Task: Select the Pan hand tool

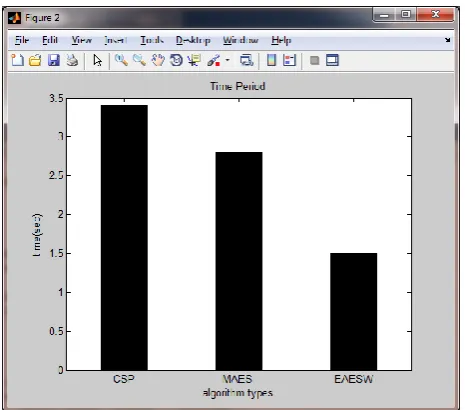Action: click(x=158, y=60)
